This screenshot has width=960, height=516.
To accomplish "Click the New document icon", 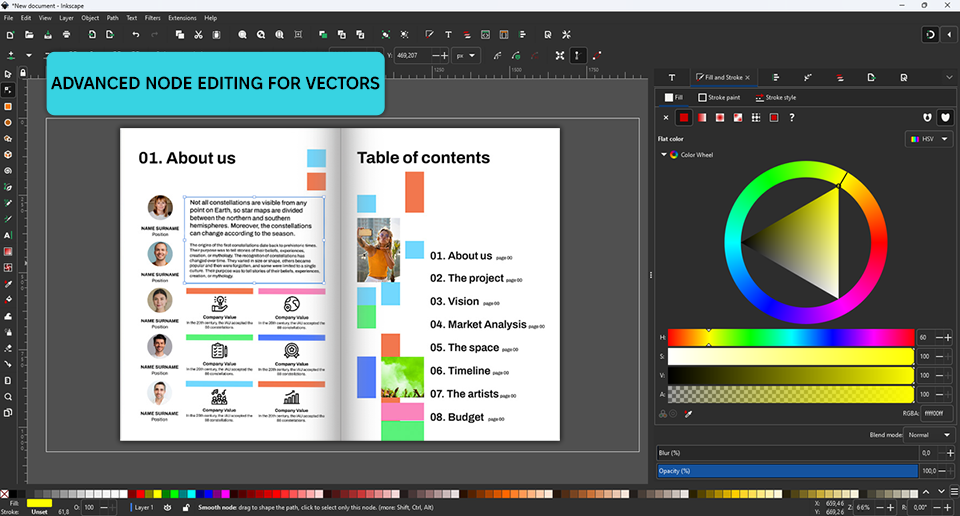I will [10, 35].
